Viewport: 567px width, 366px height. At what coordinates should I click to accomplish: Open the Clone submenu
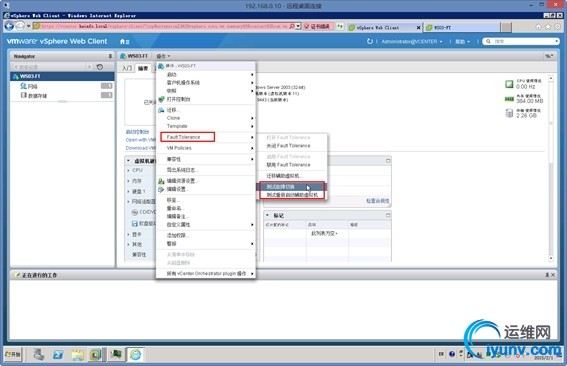206,118
